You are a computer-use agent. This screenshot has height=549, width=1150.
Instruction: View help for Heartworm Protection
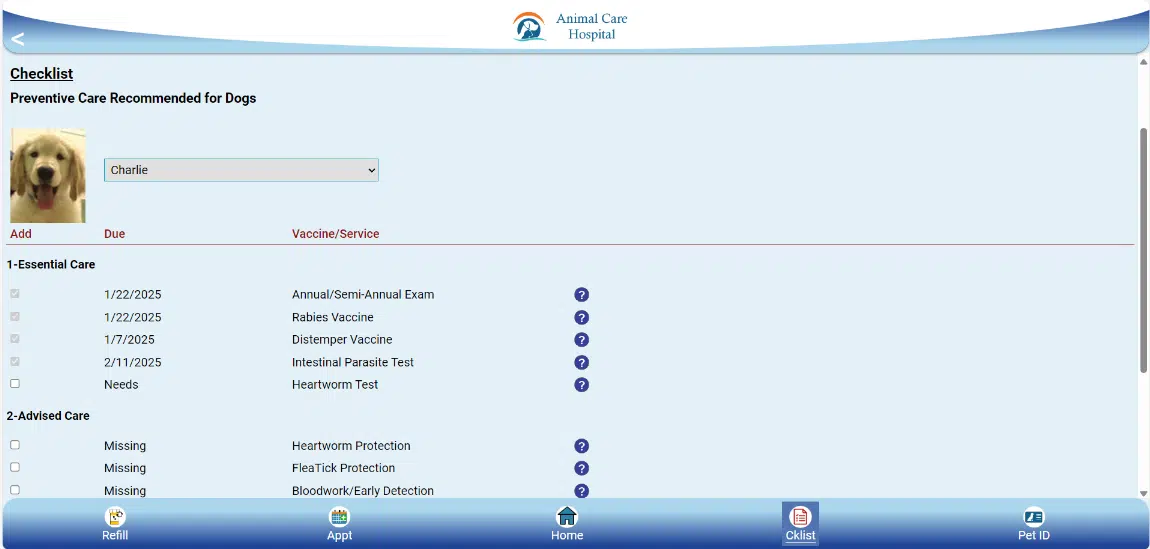[x=581, y=446]
